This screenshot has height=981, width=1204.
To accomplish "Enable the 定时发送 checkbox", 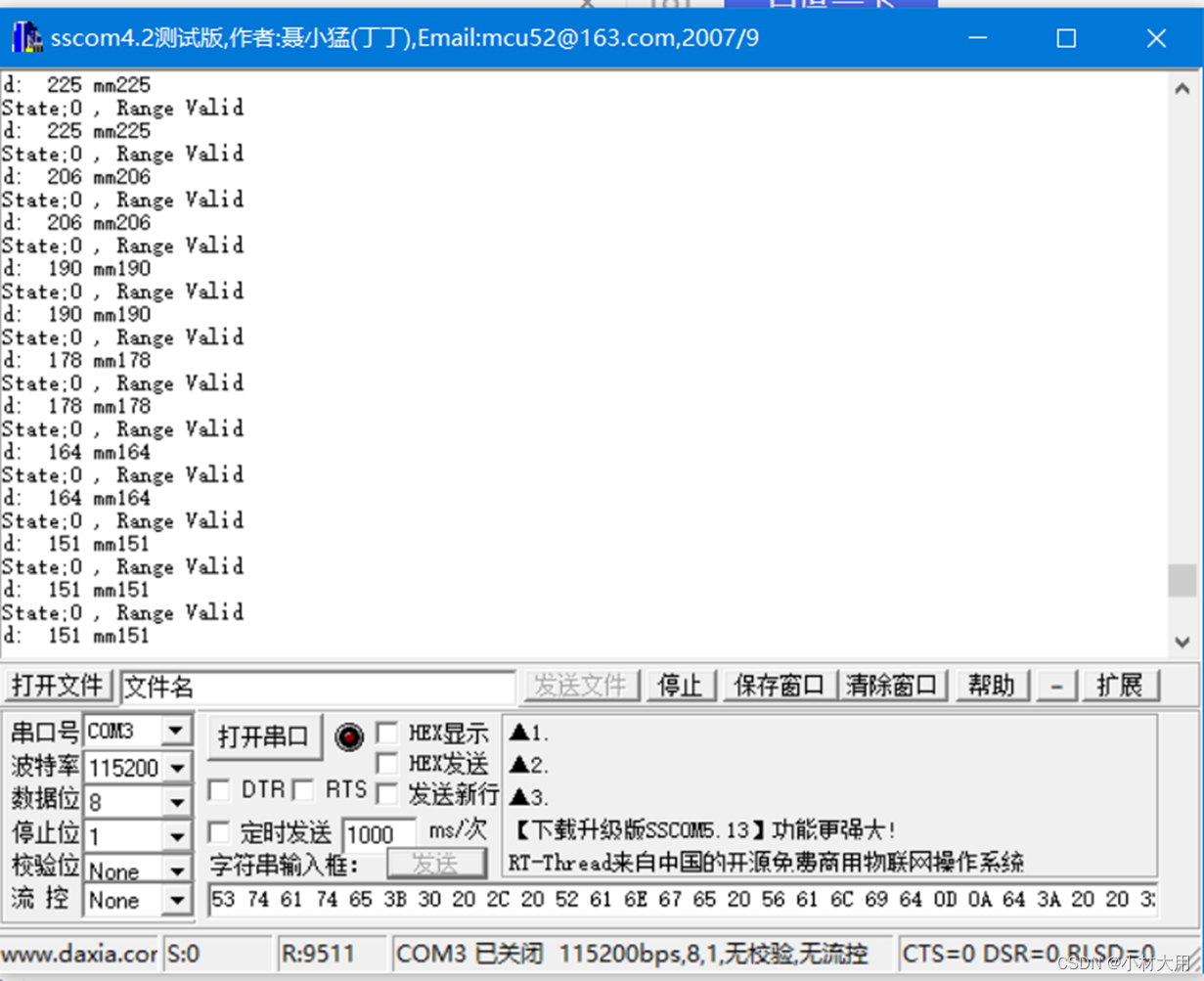I will (220, 833).
